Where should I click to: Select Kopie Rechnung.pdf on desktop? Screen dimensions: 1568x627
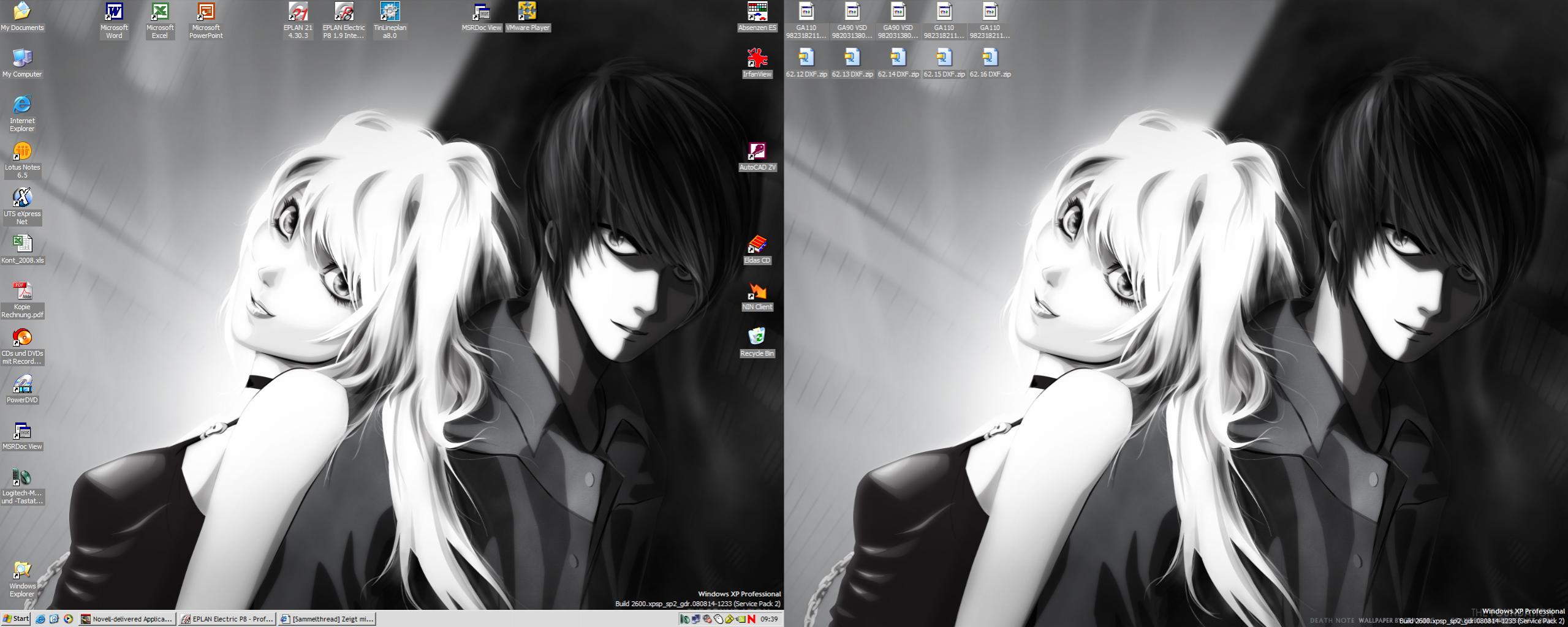[x=22, y=299]
